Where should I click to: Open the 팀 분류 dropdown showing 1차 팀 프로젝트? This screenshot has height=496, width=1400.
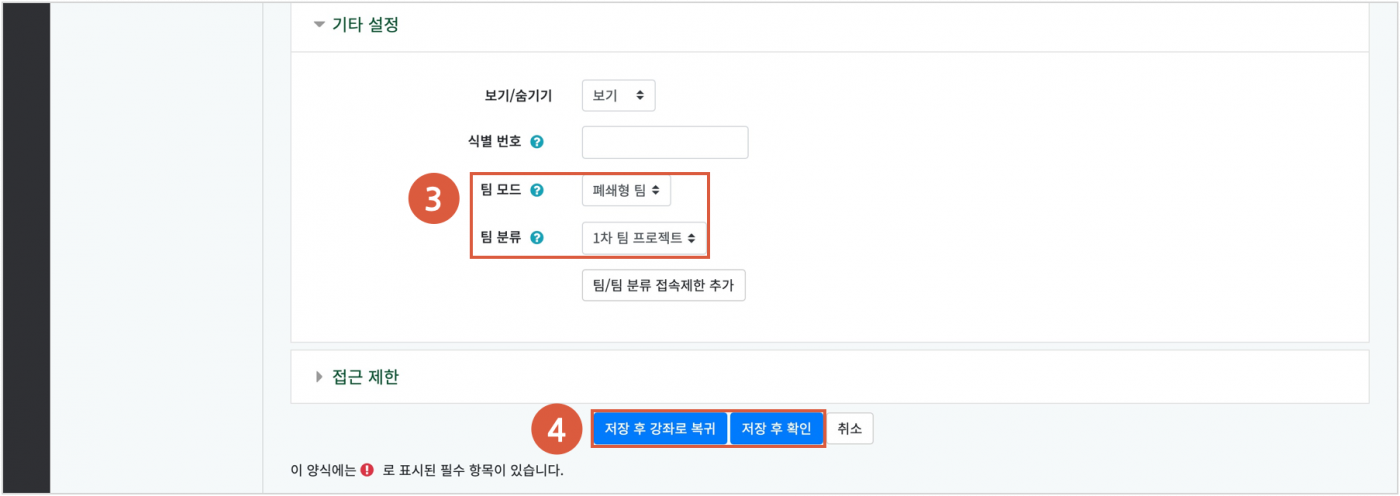[x=644, y=238]
